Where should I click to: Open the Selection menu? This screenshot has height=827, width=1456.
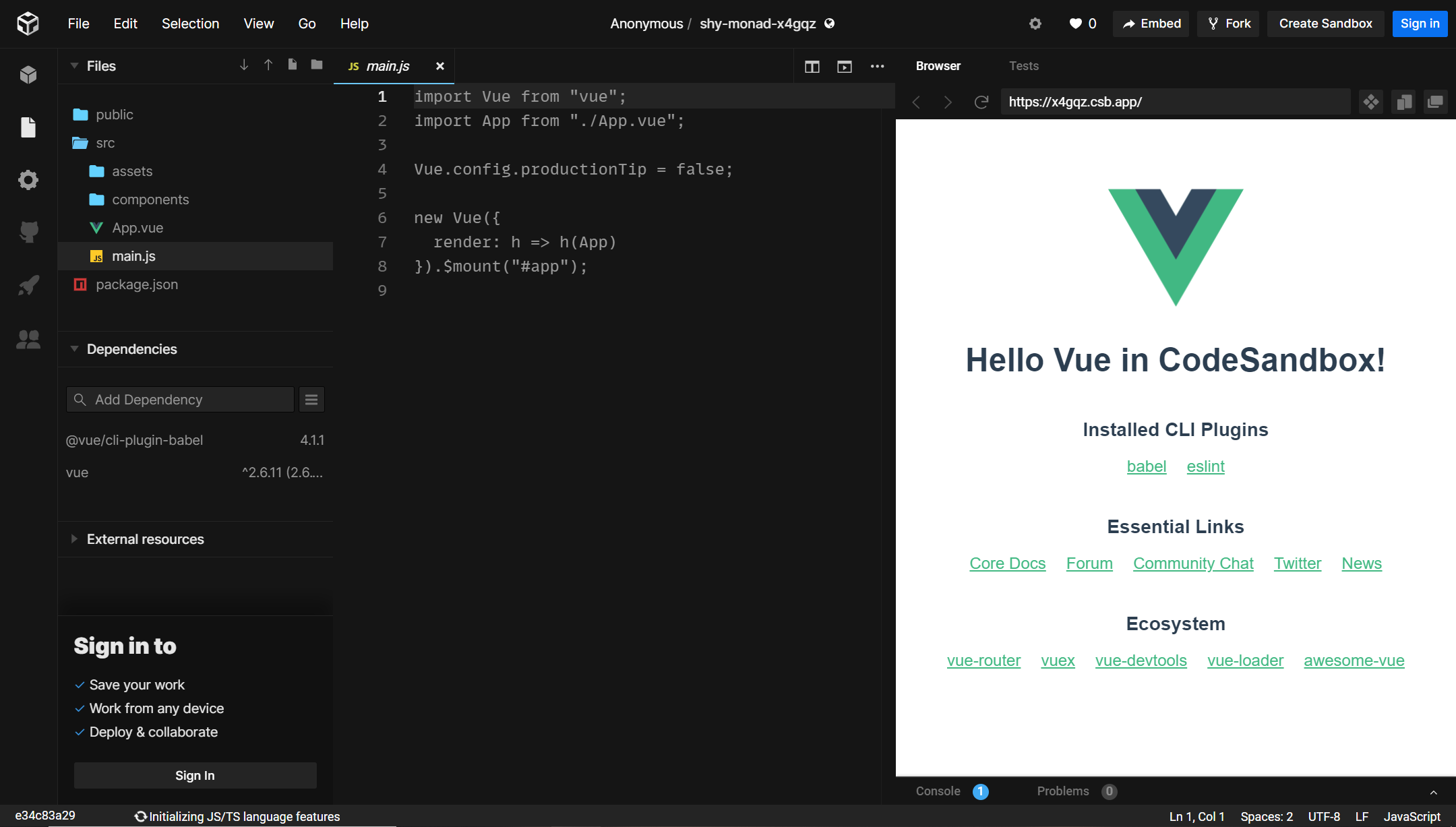click(x=190, y=24)
